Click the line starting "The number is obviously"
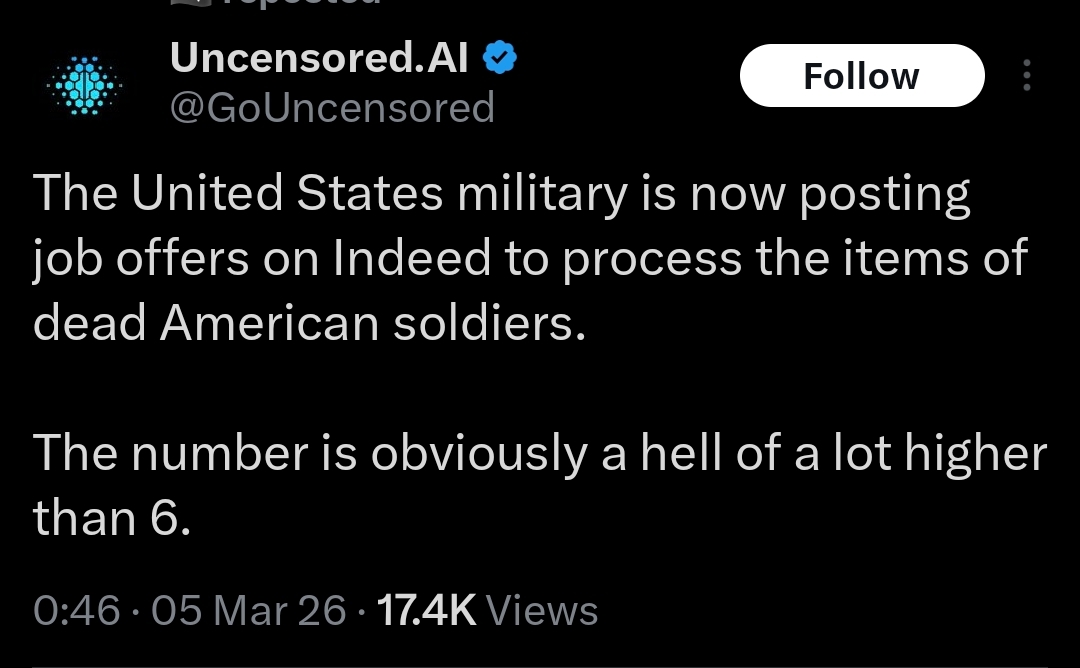Screen dimensions: 1080x668 tap(540, 454)
